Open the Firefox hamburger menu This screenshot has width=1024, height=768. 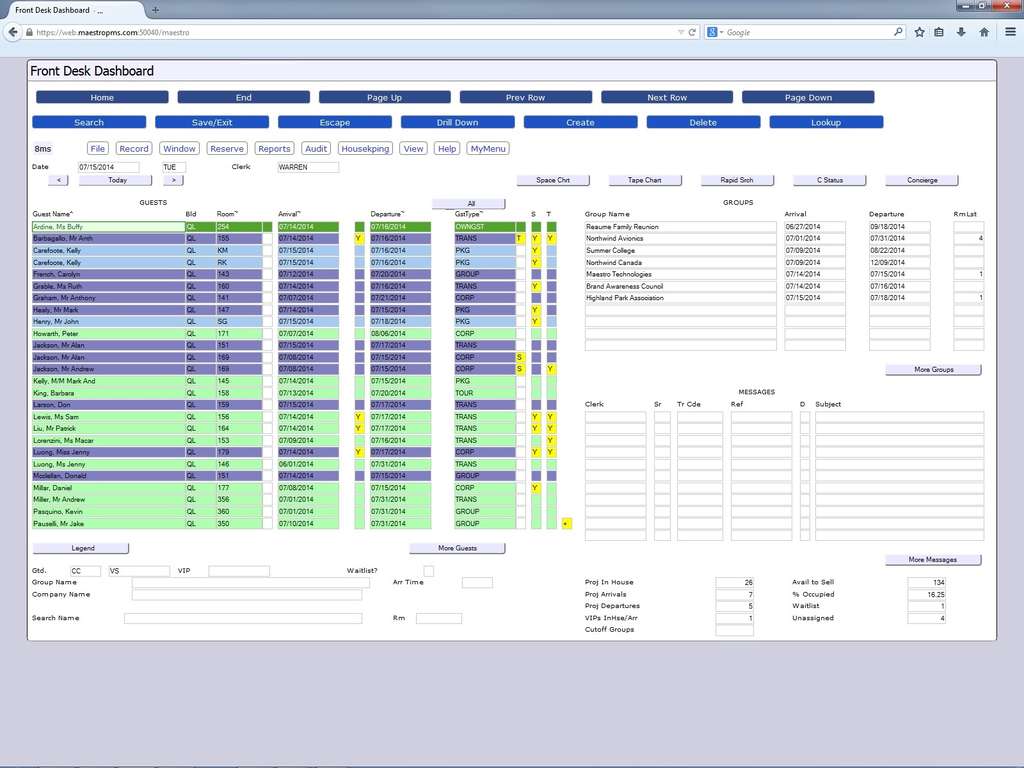(1011, 32)
